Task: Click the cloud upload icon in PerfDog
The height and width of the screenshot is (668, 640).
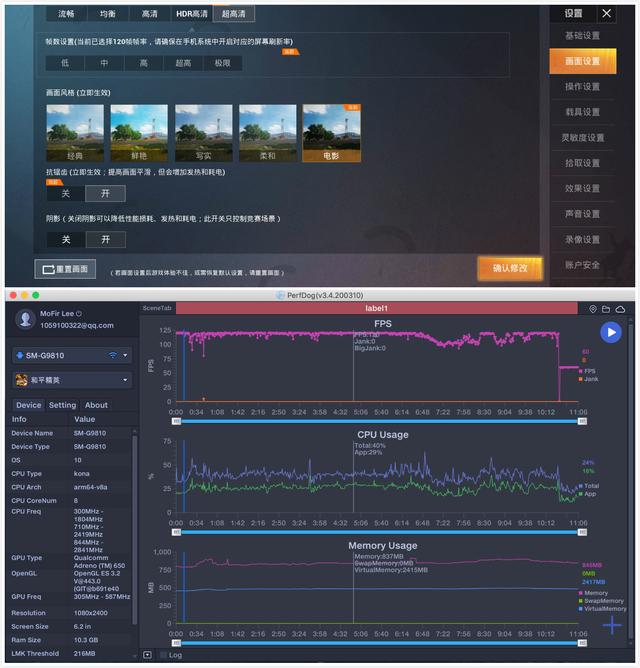Action: [620, 309]
